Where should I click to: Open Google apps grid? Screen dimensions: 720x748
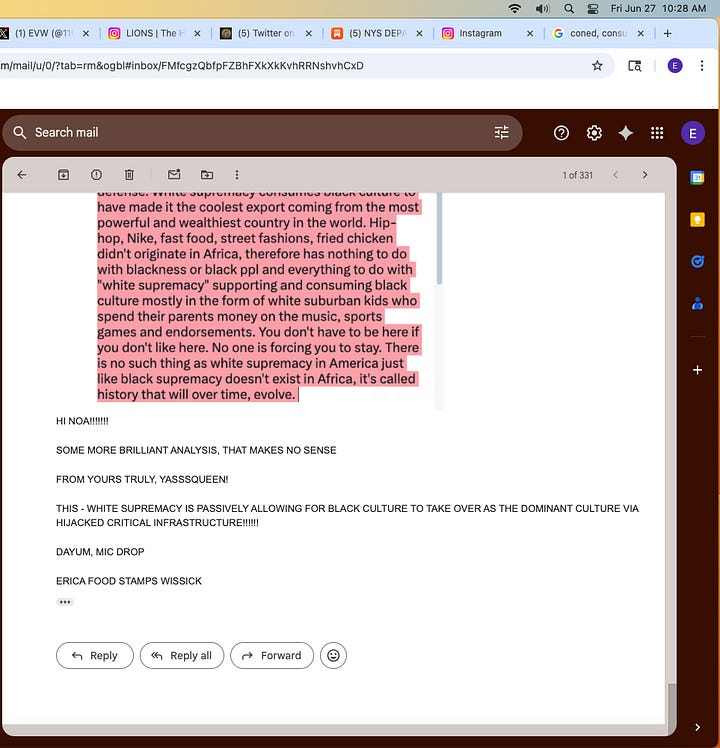657,133
